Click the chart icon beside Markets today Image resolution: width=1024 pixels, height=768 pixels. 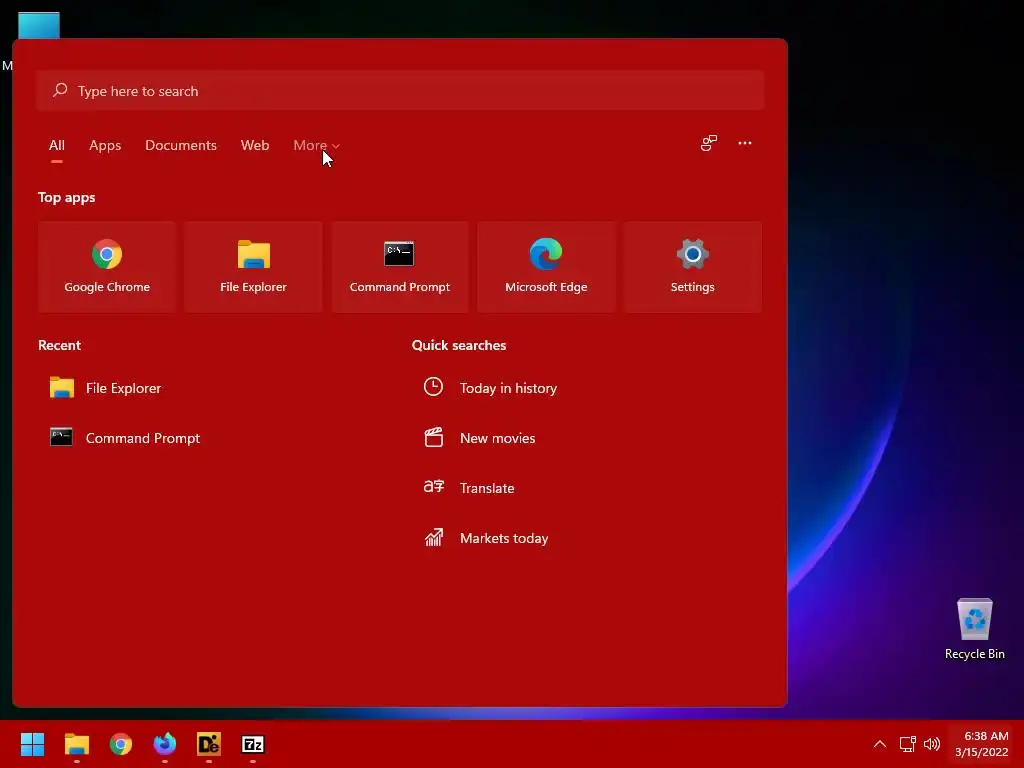coord(434,537)
